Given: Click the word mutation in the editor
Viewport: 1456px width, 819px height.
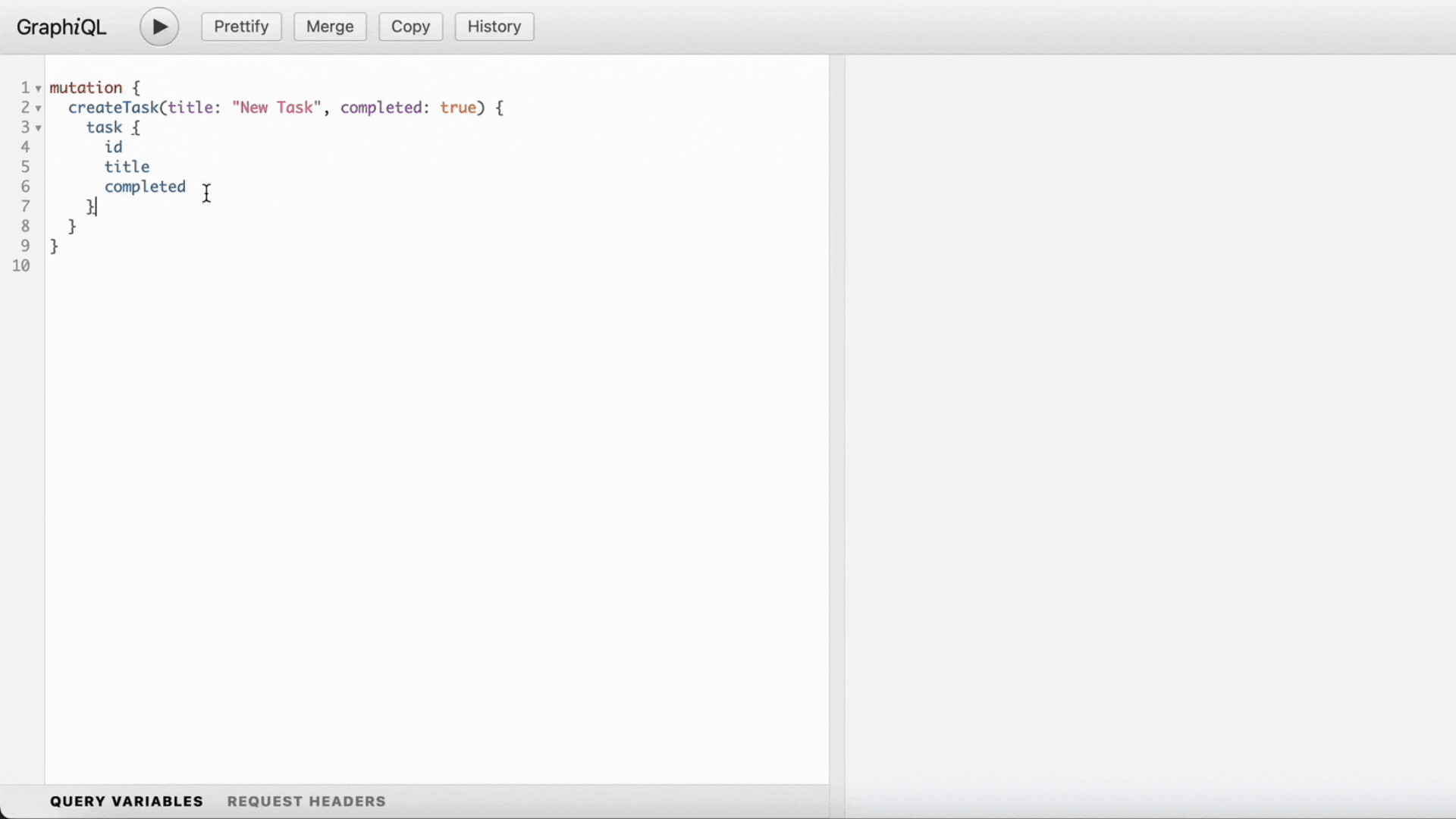Looking at the screenshot, I should tap(86, 88).
